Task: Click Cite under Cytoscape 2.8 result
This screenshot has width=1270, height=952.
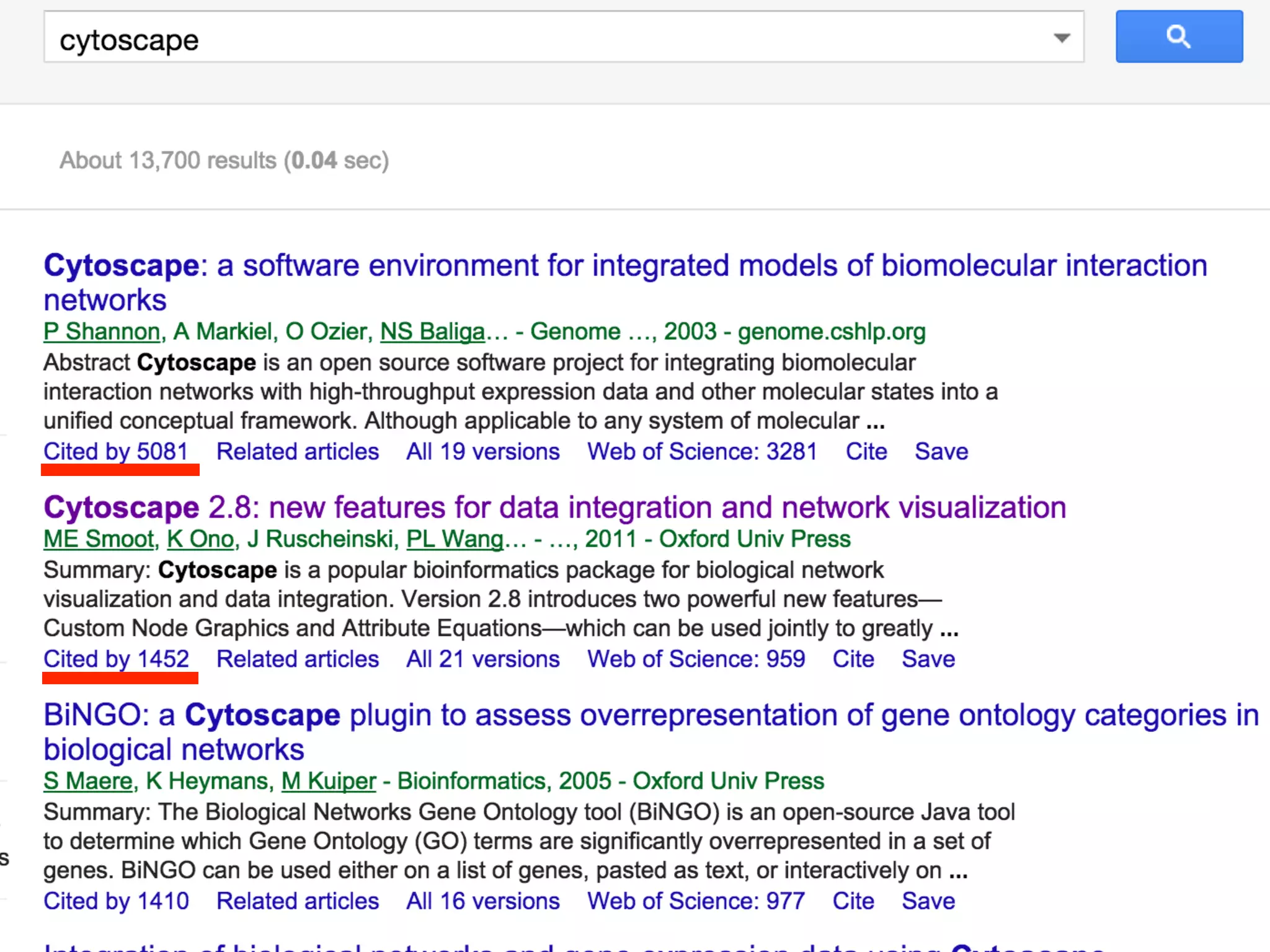Action: point(853,659)
